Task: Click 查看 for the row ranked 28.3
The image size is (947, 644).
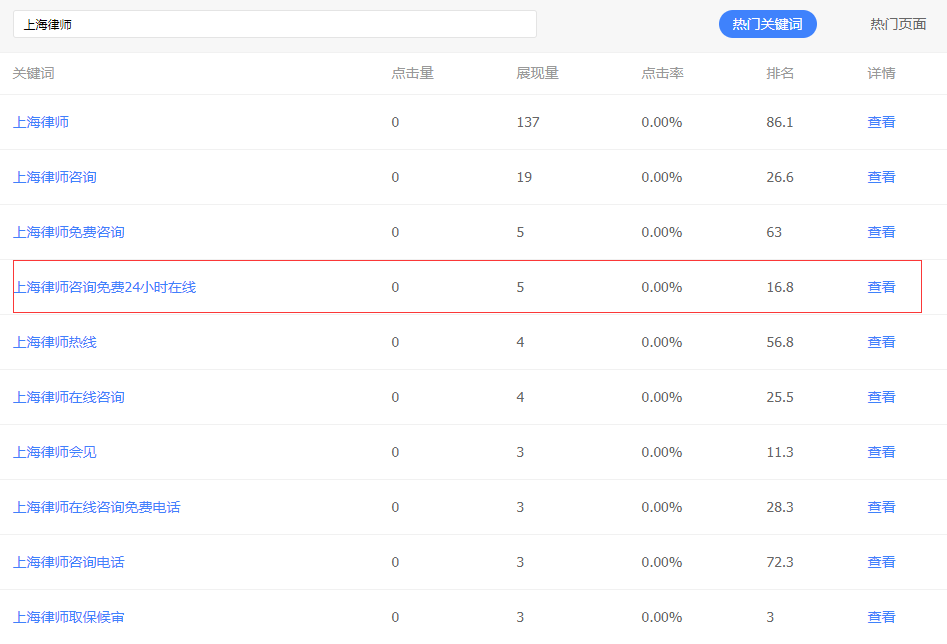Action: tap(881, 507)
